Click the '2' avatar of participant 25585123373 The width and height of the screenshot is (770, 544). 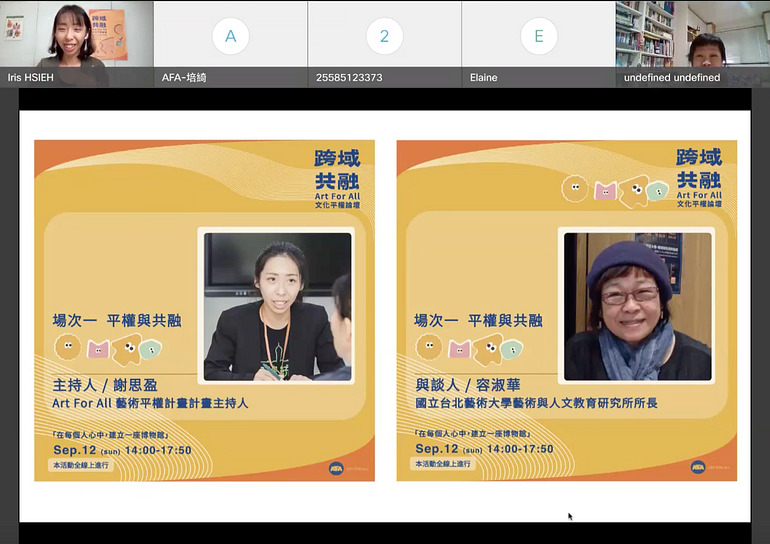tap(385, 36)
